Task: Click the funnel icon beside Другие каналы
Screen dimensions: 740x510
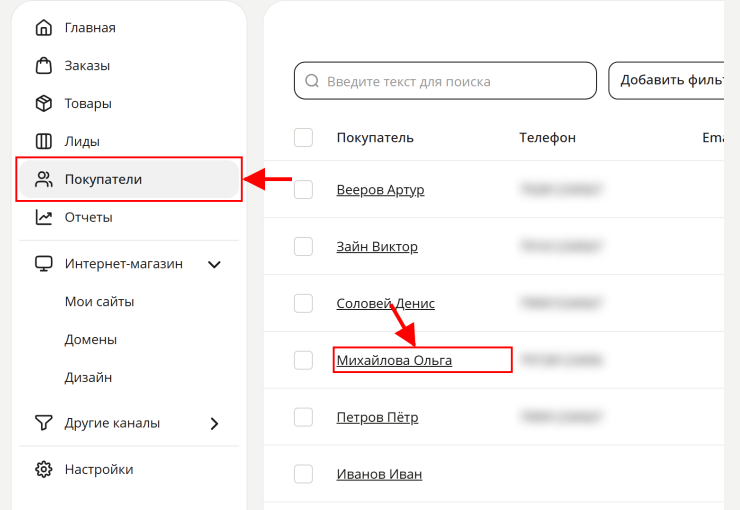Action: pyautogui.click(x=43, y=423)
